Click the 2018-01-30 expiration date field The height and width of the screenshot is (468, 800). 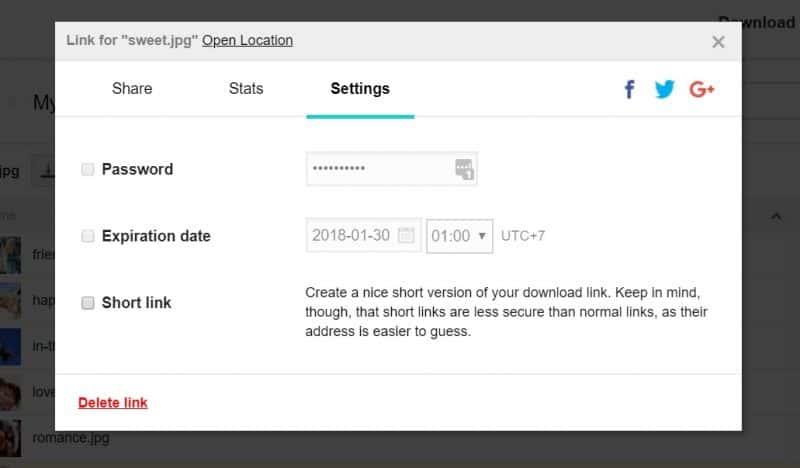tap(353, 236)
